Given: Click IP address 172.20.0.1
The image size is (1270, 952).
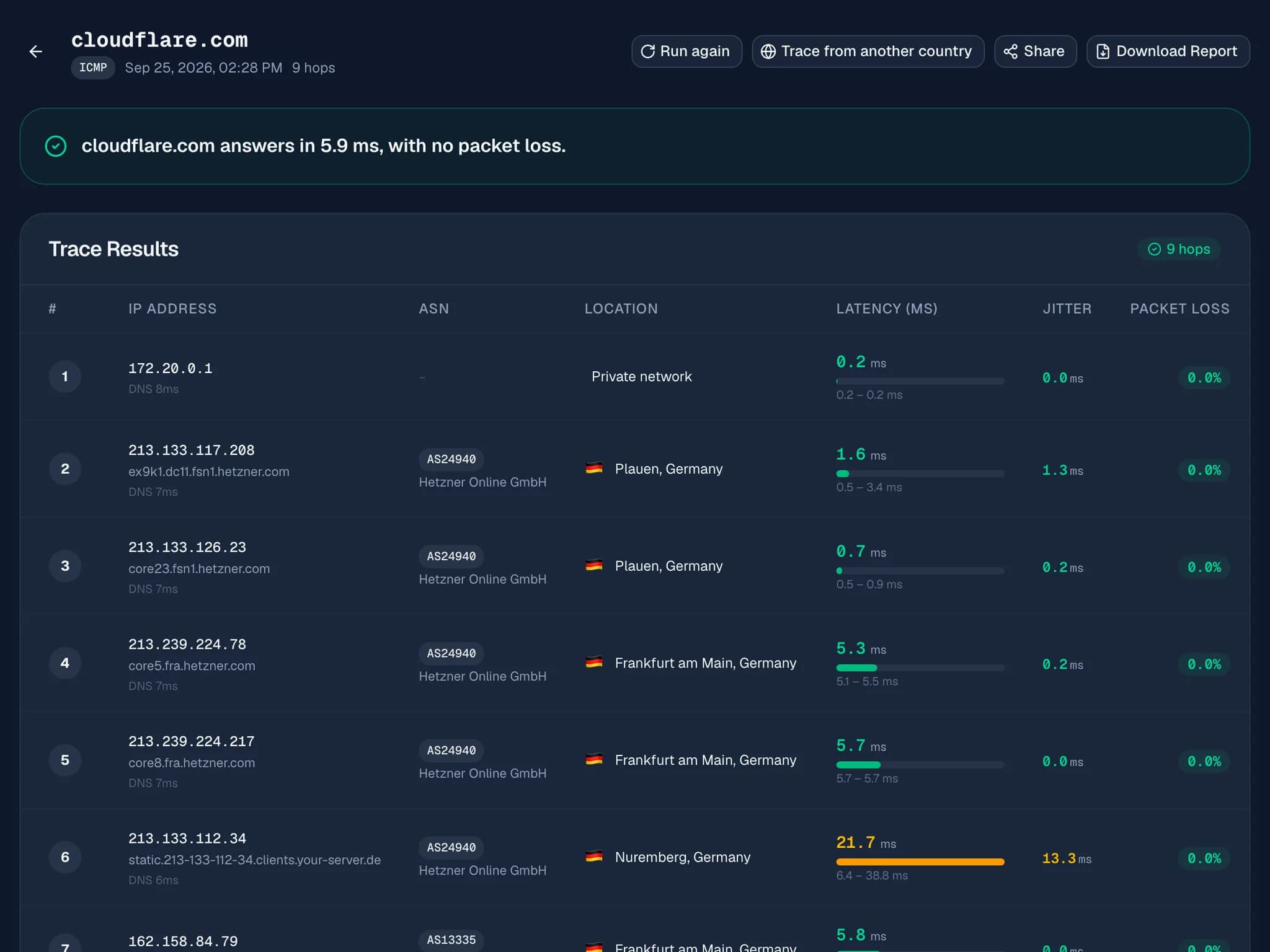Looking at the screenshot, I should tap(171, 368).
